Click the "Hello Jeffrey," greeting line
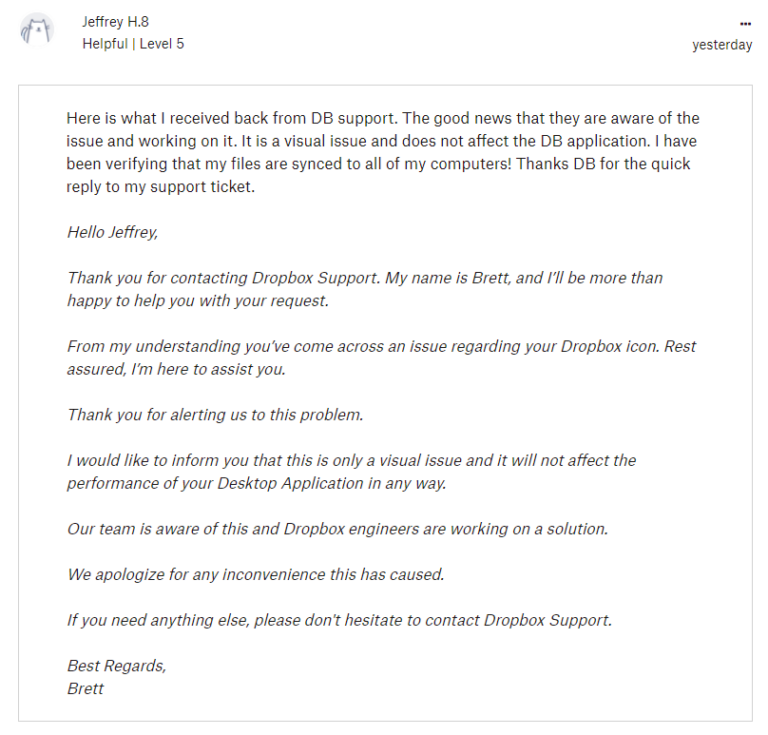 (113, 232)
